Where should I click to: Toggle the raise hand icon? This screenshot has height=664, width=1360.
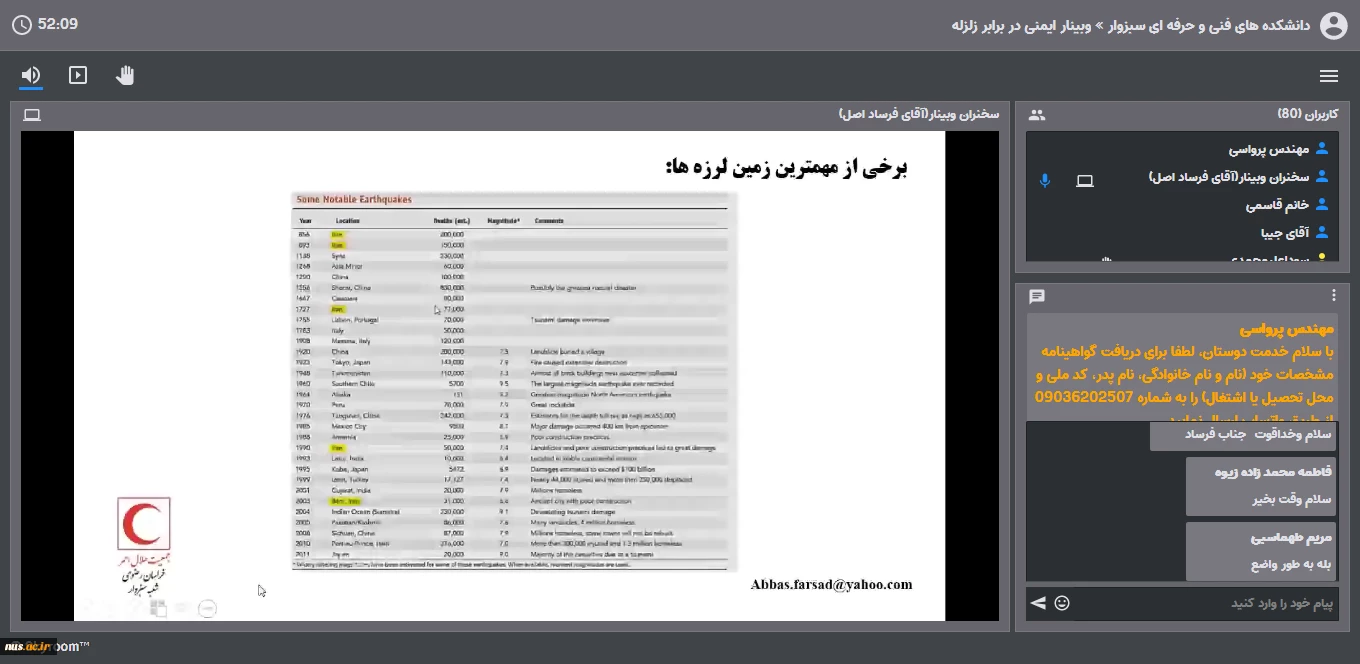click(x=125, y=76)
